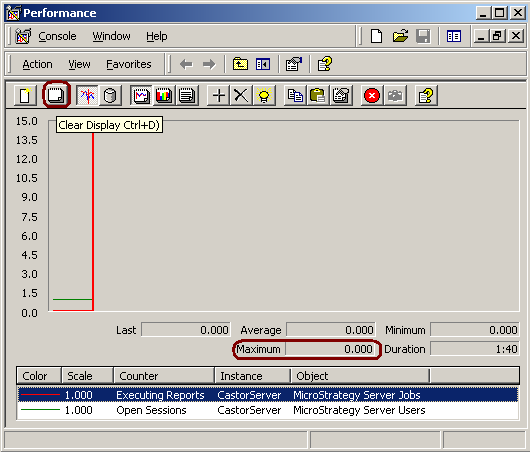Switch to View Histogram icon
This screenshot has width=530, height=452.
(x=164, y=96)
